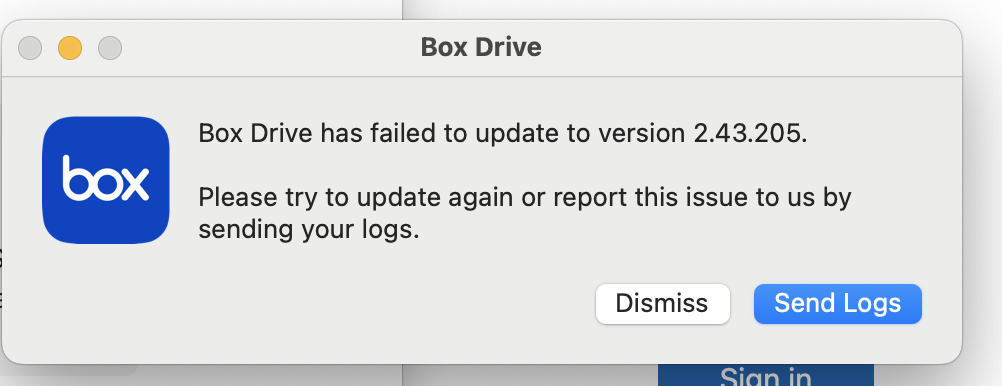This screenshot has height=386, width=1002.
Task: Click the Sign in button behind dialog
Action: coord(766,375)
